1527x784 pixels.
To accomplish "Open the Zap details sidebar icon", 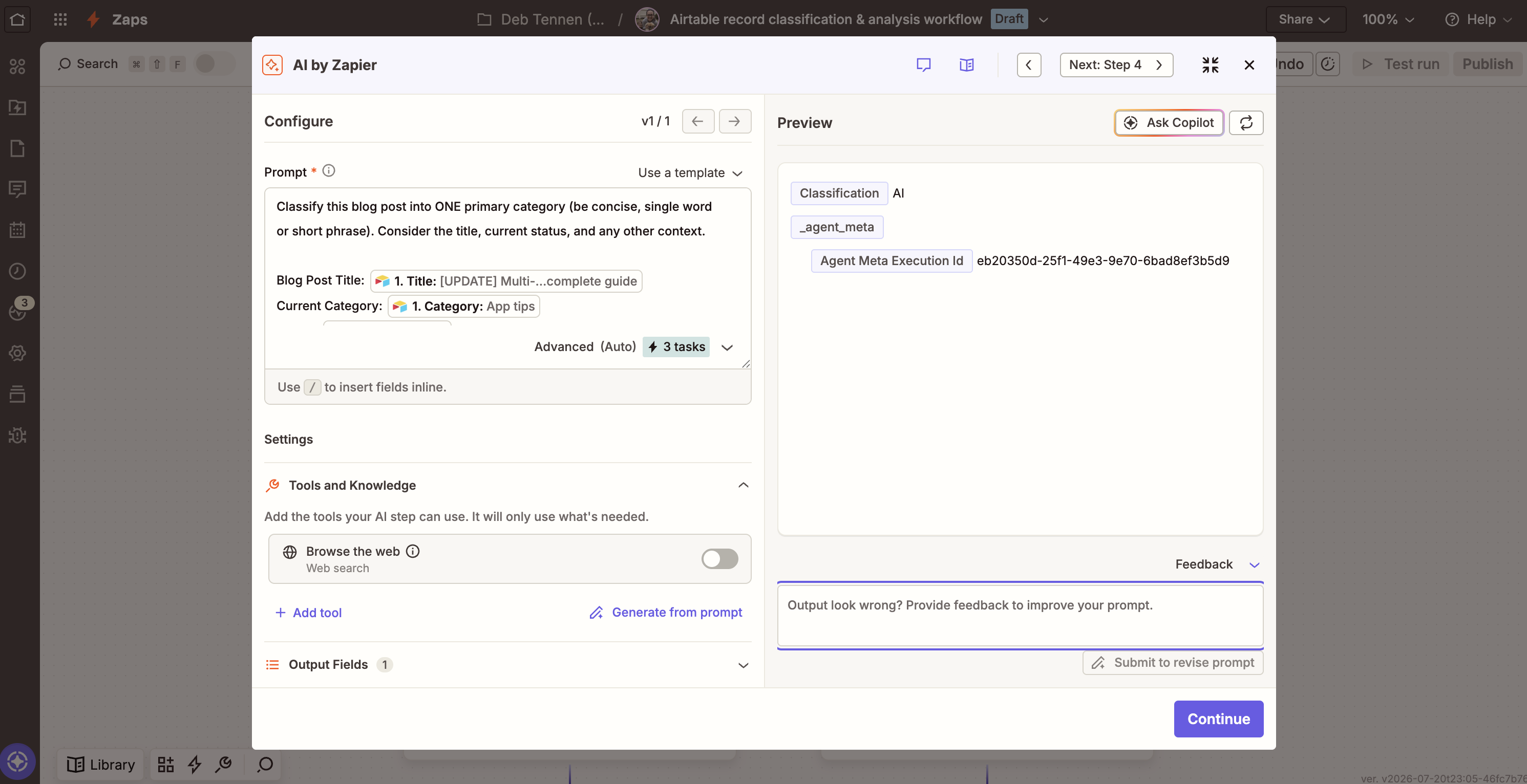I will (x=18, y=67).
